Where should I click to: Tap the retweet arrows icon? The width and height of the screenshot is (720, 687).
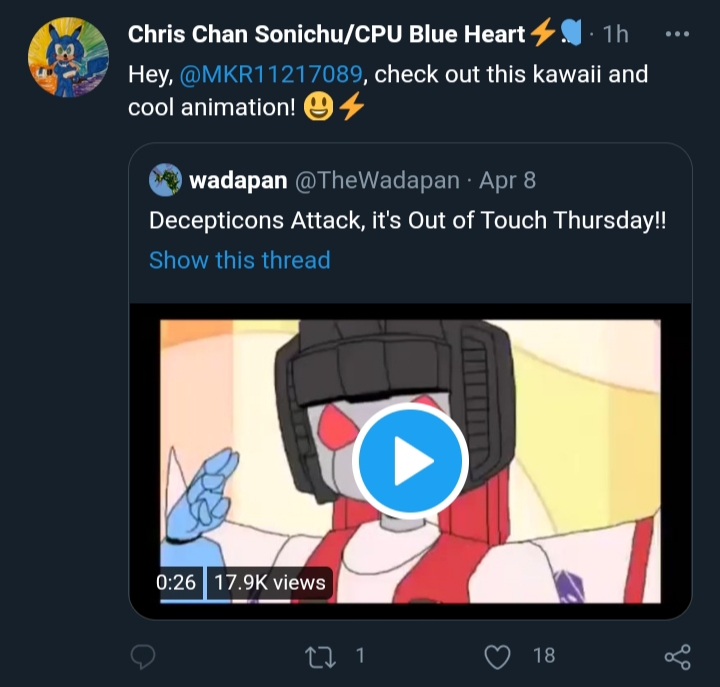pos(321,657)
